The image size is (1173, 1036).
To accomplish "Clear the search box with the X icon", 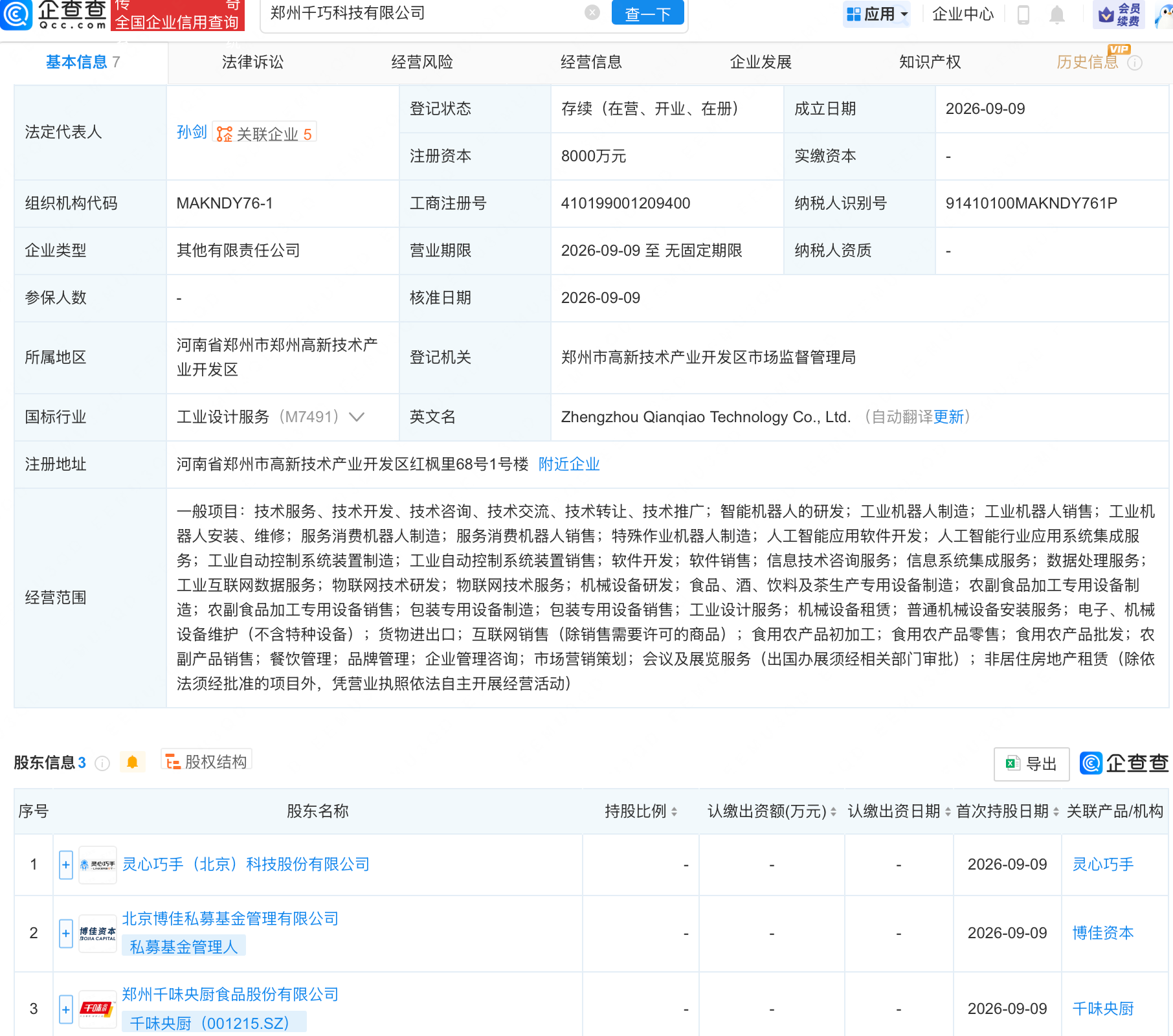I will tap(592, 12).
